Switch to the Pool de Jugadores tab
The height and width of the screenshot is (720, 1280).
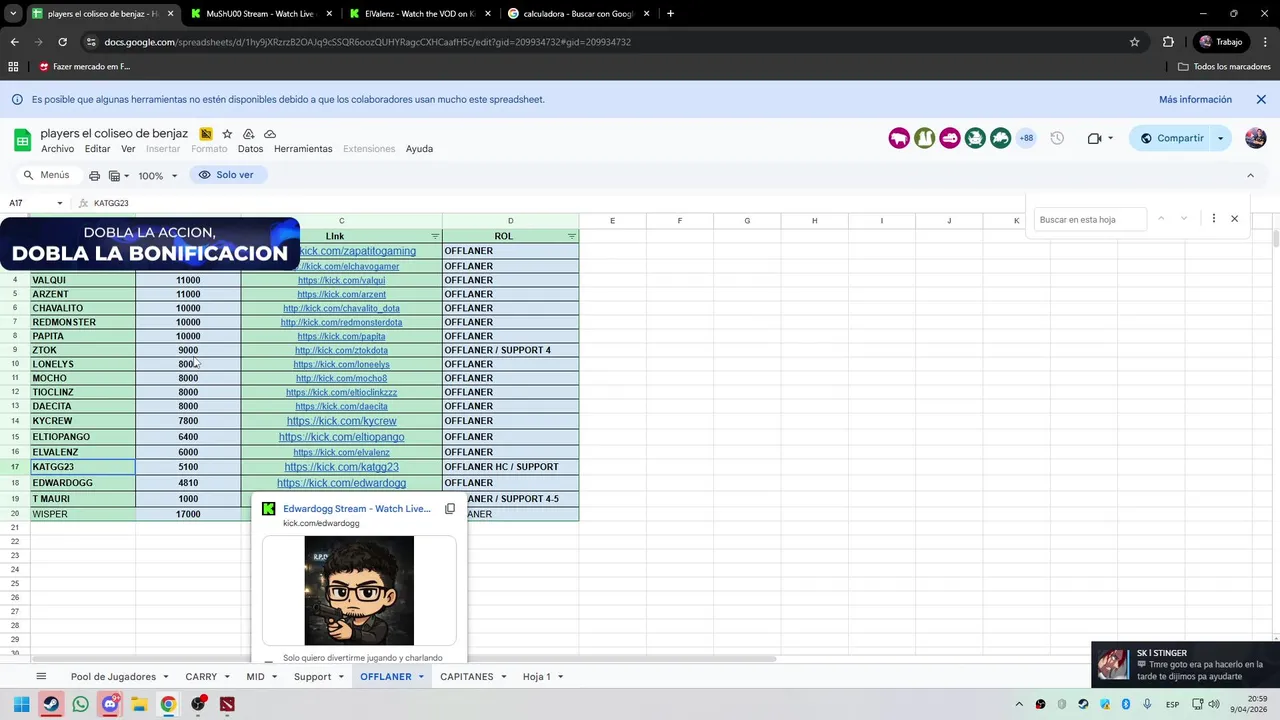pos(113,677)
